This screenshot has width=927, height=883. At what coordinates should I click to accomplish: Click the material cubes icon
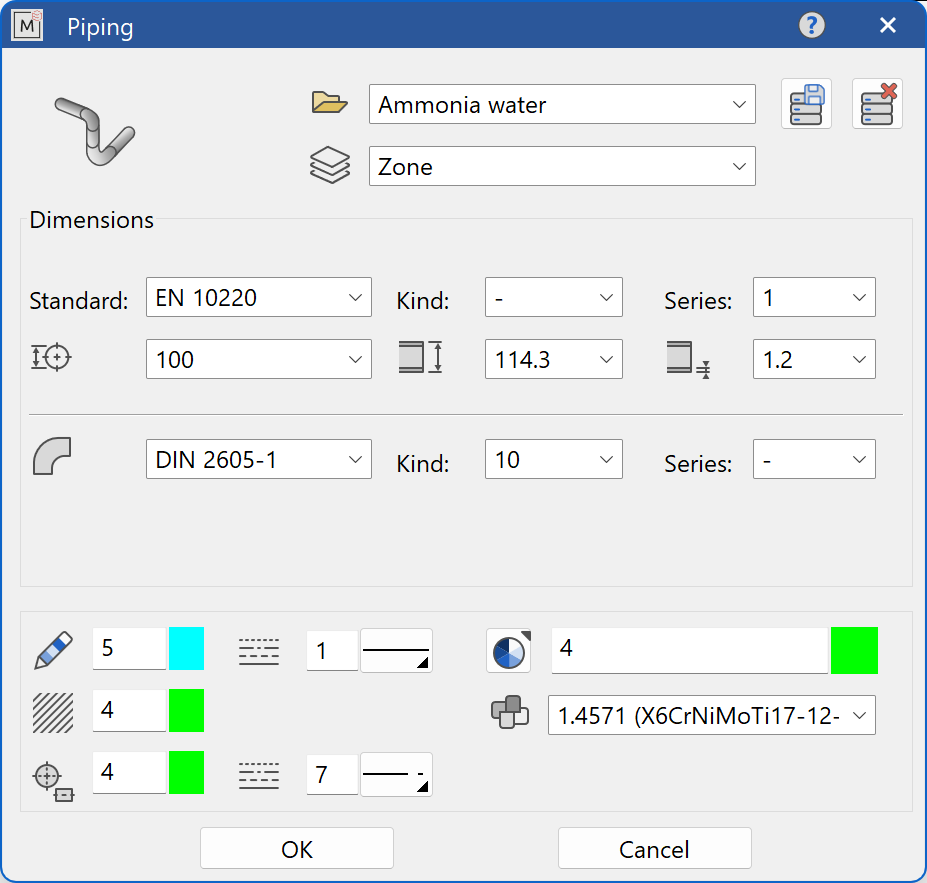[510, 713]
